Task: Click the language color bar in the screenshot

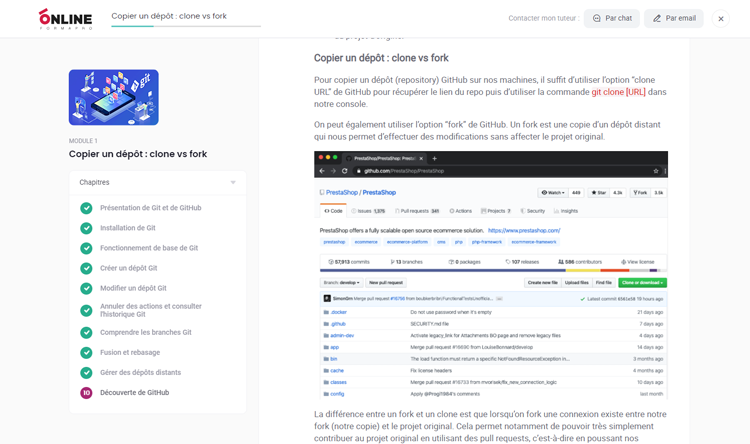Action: 493,271
